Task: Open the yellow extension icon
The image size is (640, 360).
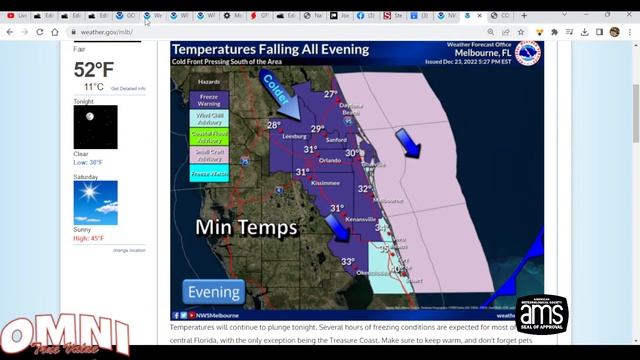Action: tap(540, 32)
